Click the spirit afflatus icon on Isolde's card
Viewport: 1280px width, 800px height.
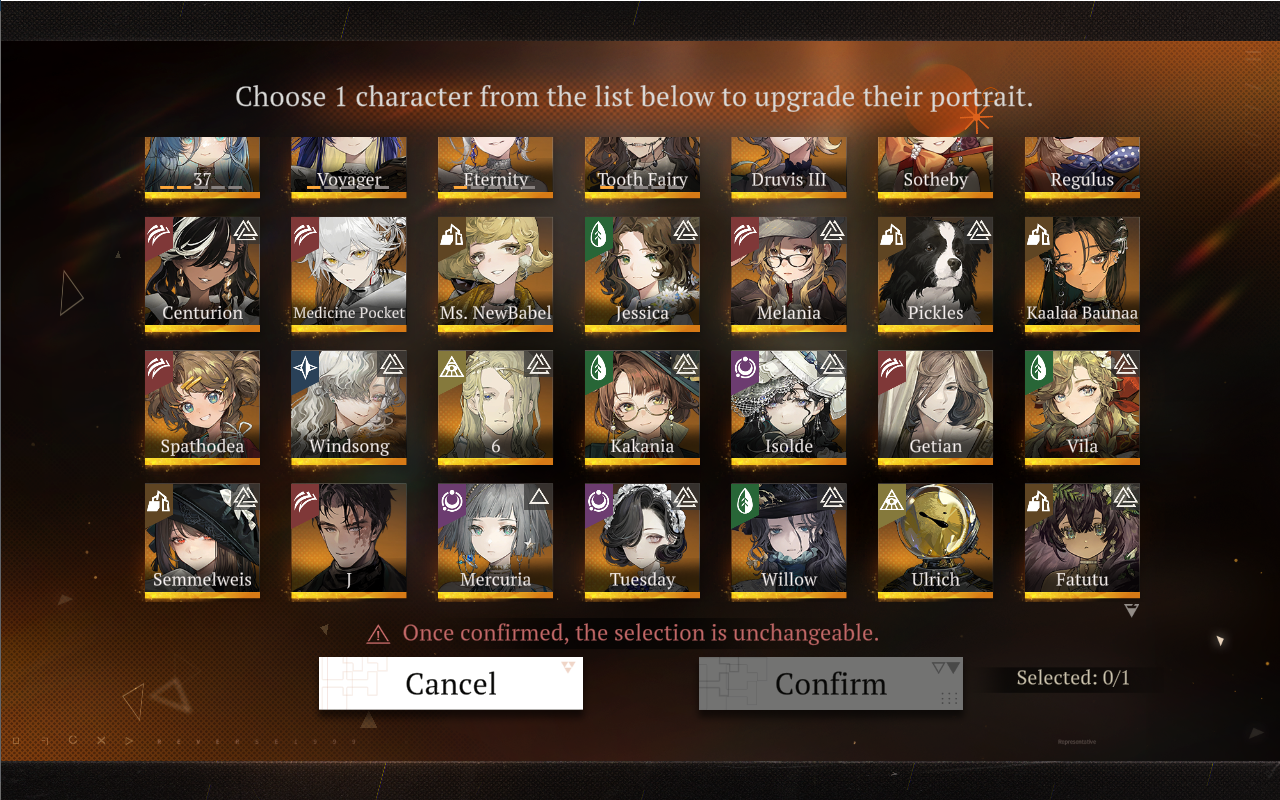745,368
